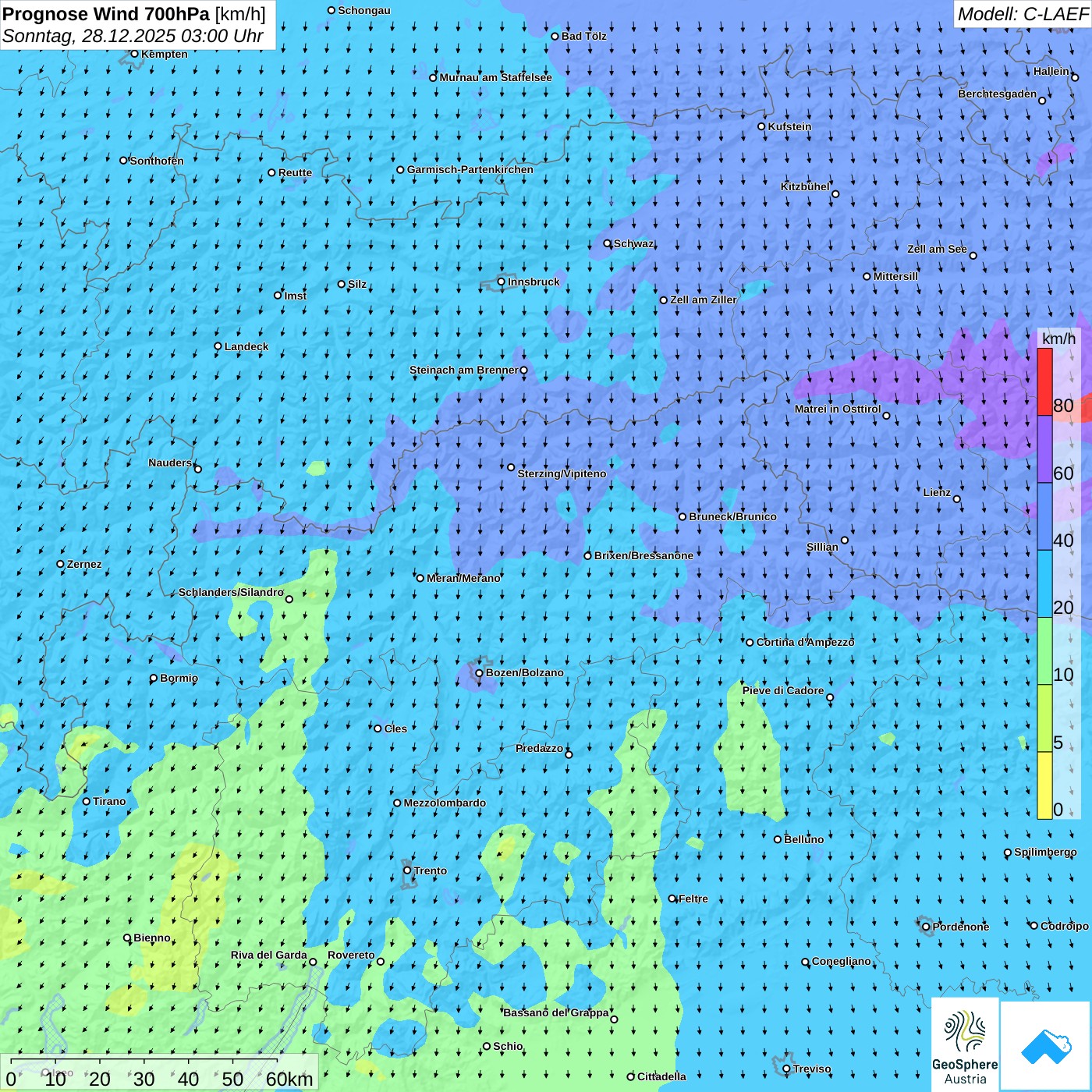Image resolution: width=1092 pixels, height=1092 pixels.
Task: Click the 'Riva del Garda' label
Action: click(x=269, y=955)
